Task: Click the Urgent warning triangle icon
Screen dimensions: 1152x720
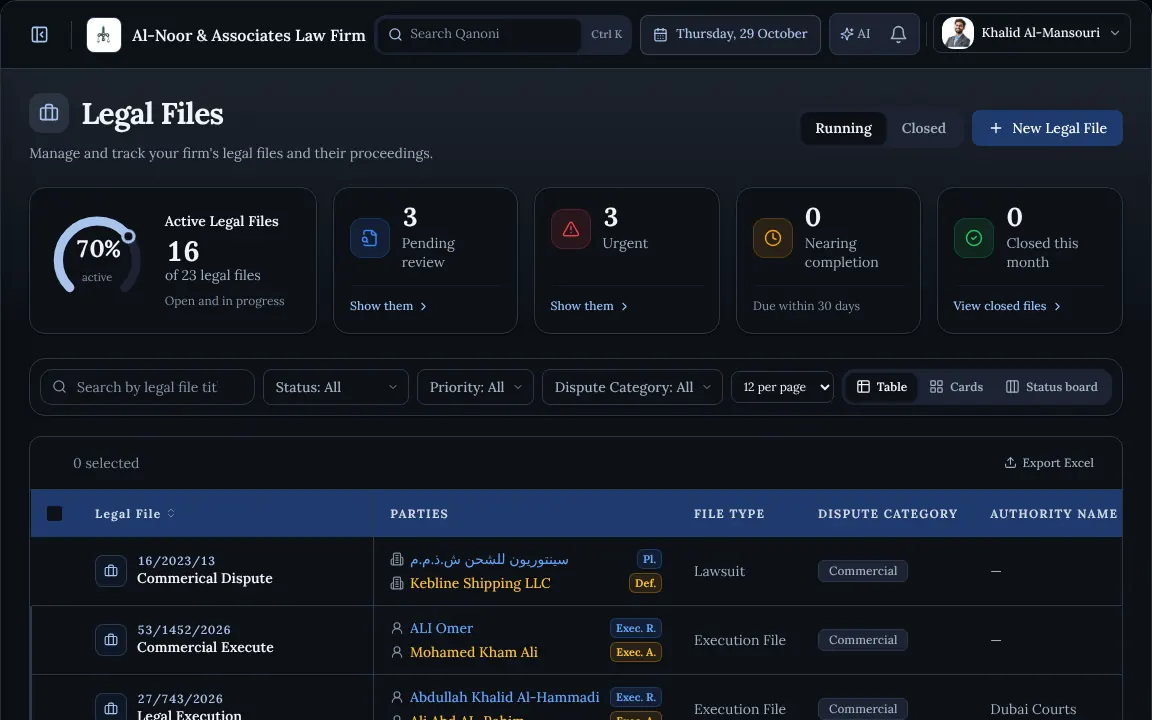Action: pyautogui.click(x=571, y=229)
